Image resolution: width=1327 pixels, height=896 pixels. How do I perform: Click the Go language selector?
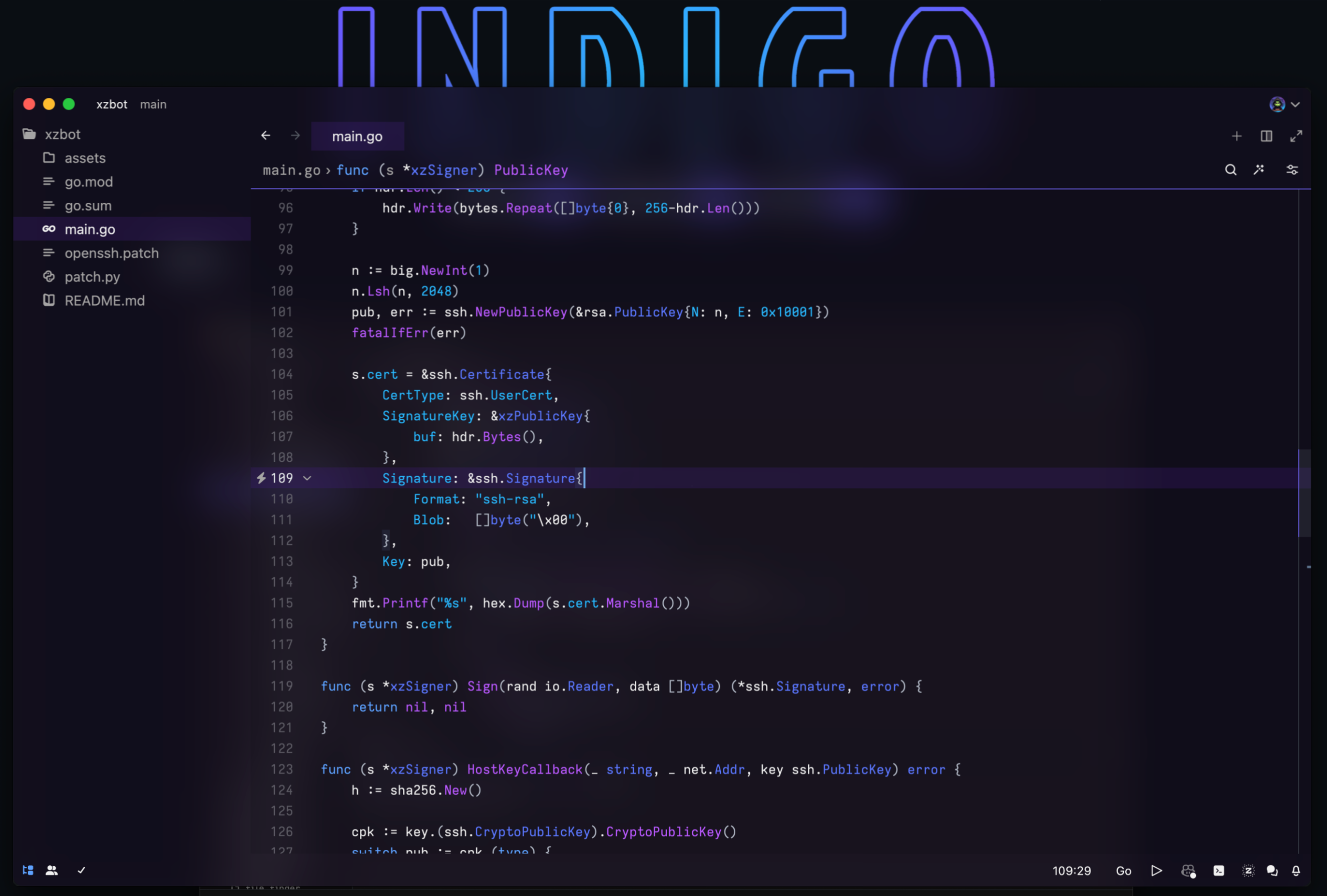pos(1123,870)
